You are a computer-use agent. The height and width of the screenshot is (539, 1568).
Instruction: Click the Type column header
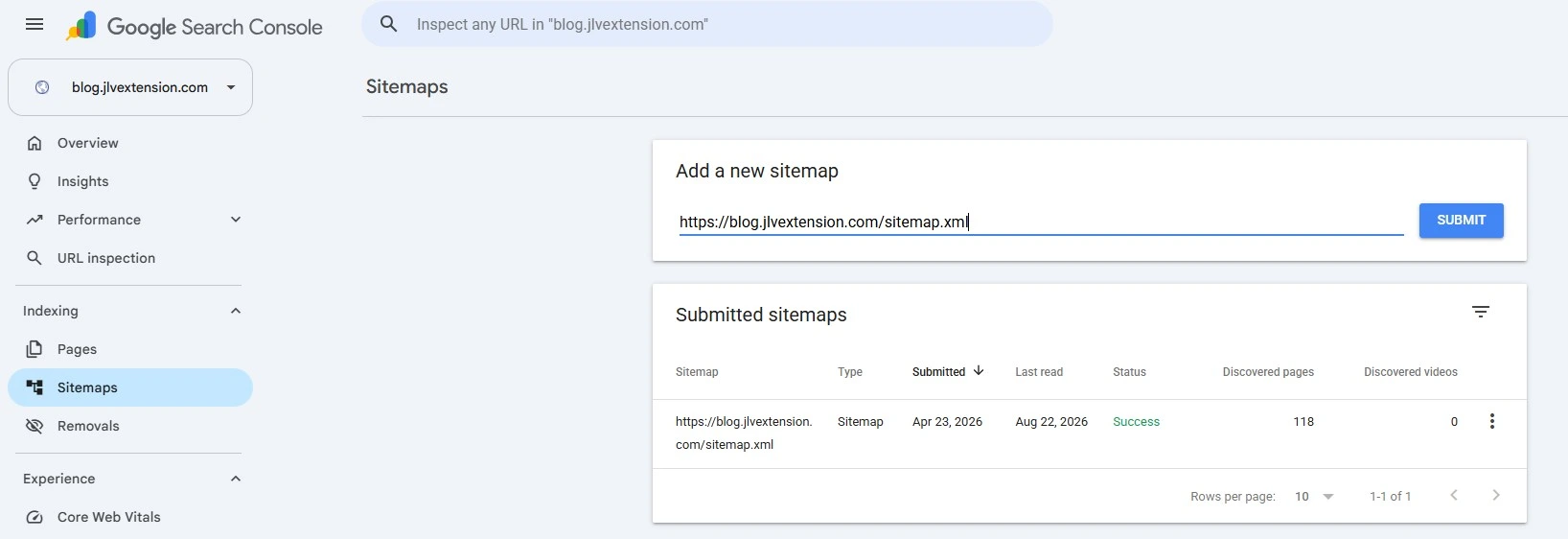point(850,372)
